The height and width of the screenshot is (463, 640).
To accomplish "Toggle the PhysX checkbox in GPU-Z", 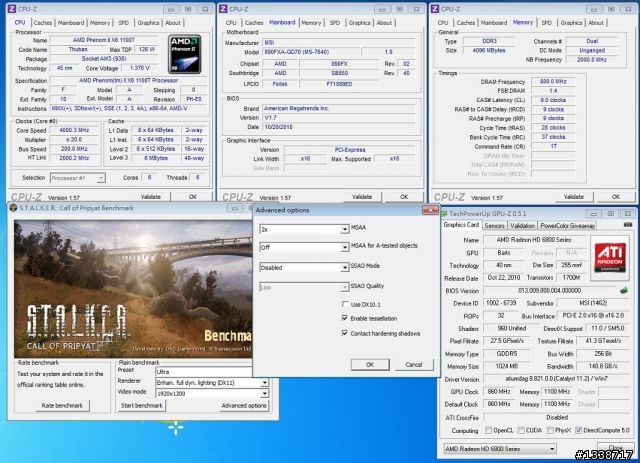I will point(550,430).
